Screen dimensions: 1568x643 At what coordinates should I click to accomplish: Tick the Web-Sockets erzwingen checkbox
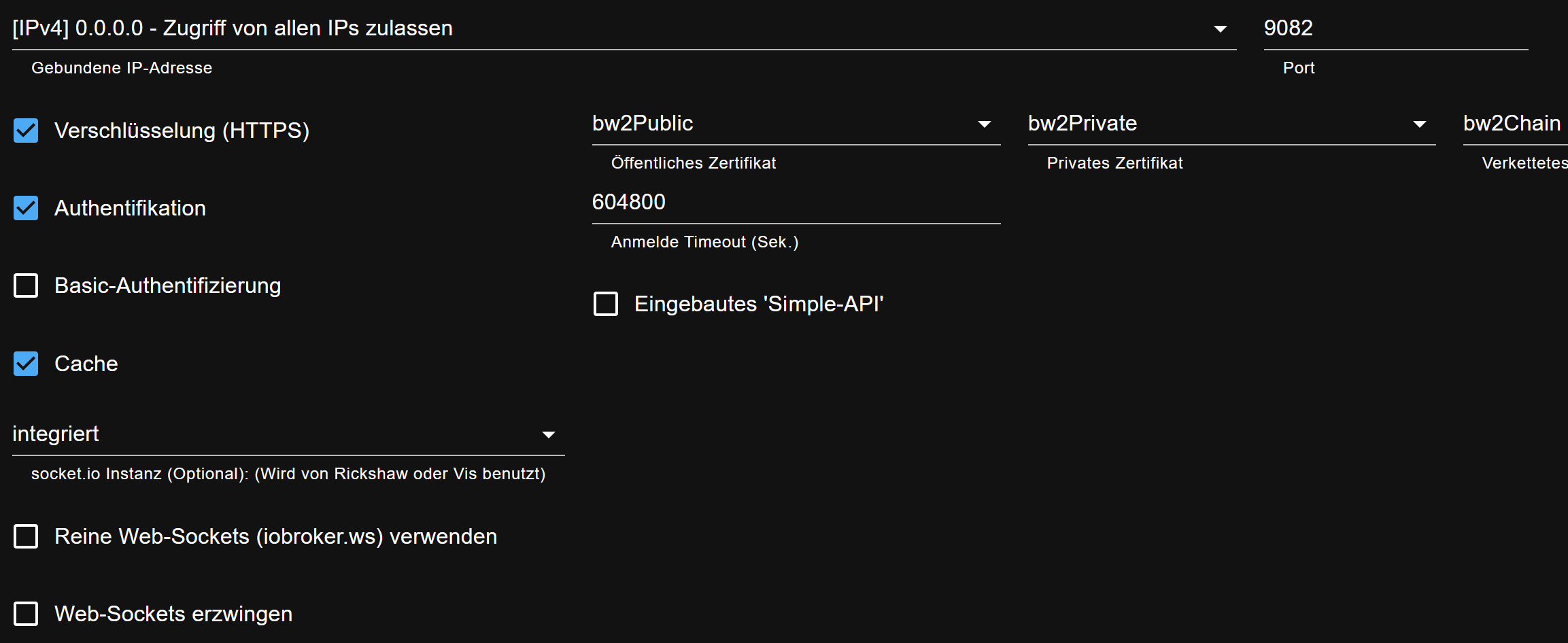(x=26, y=614)
